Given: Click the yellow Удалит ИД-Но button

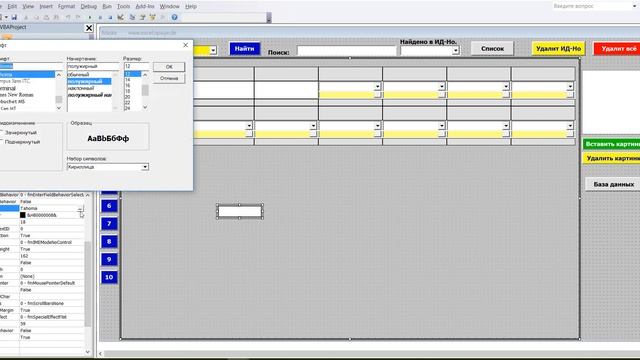Looking at the screenshot, I should 558,49.
